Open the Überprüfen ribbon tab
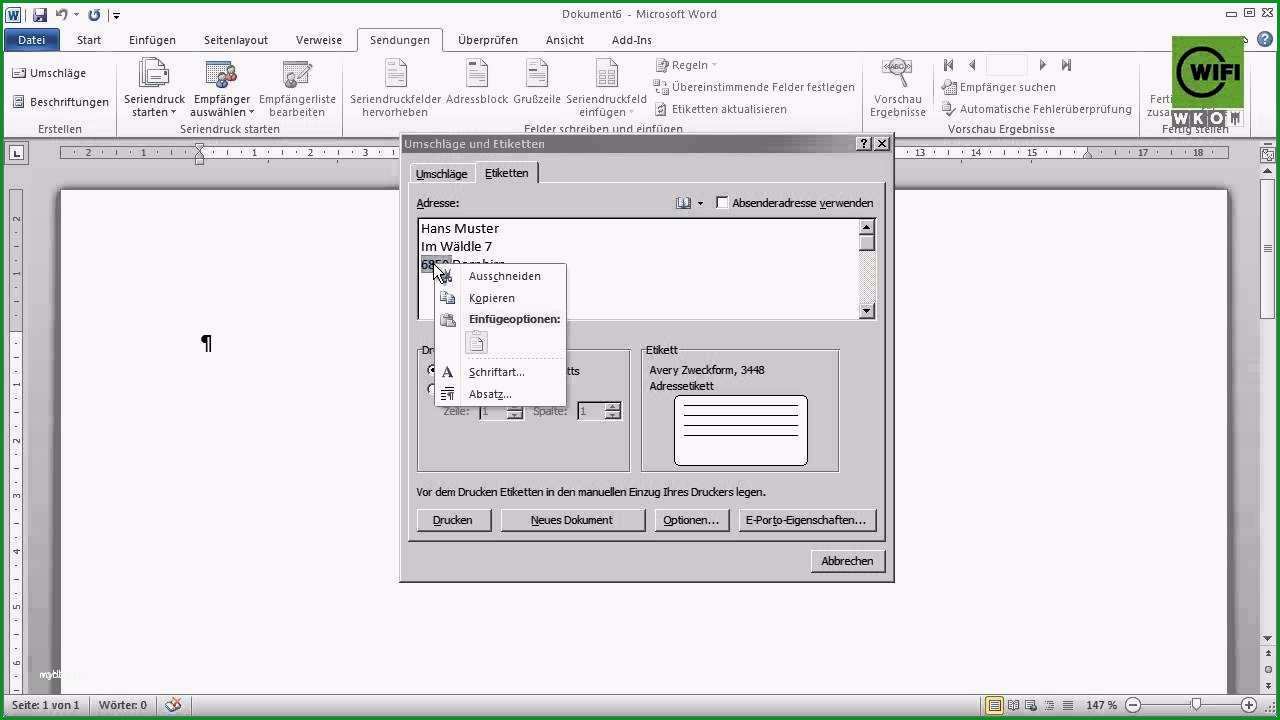 point(488,40)
